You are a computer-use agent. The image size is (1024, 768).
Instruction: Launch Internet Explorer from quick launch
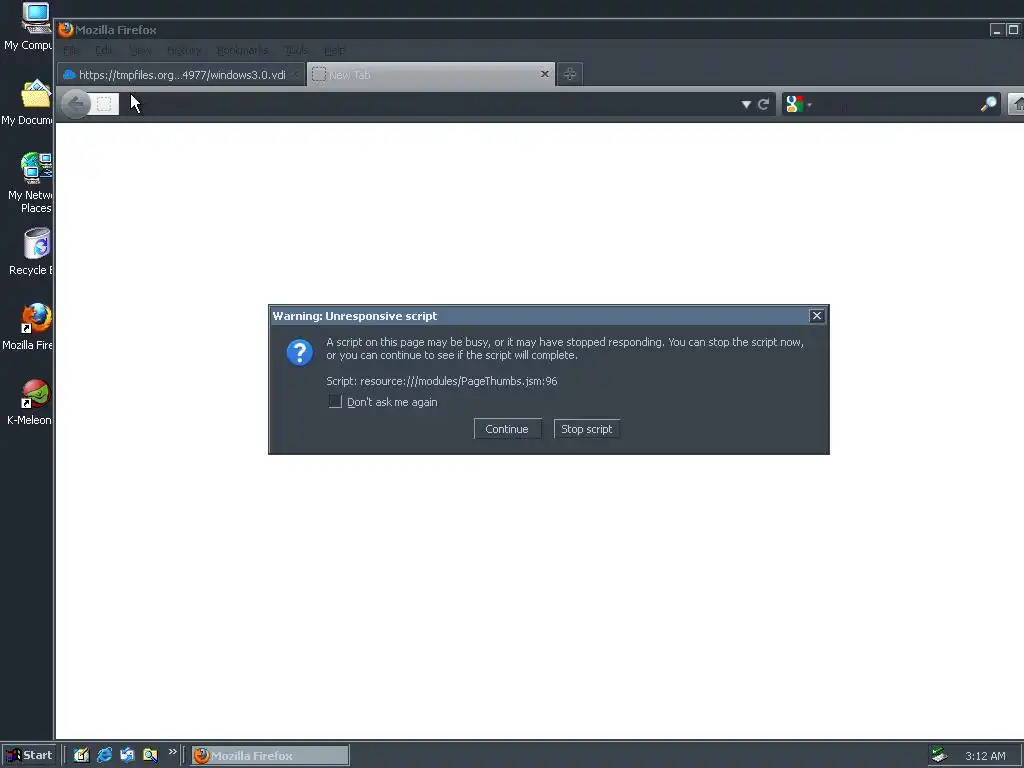coord(104,755)
